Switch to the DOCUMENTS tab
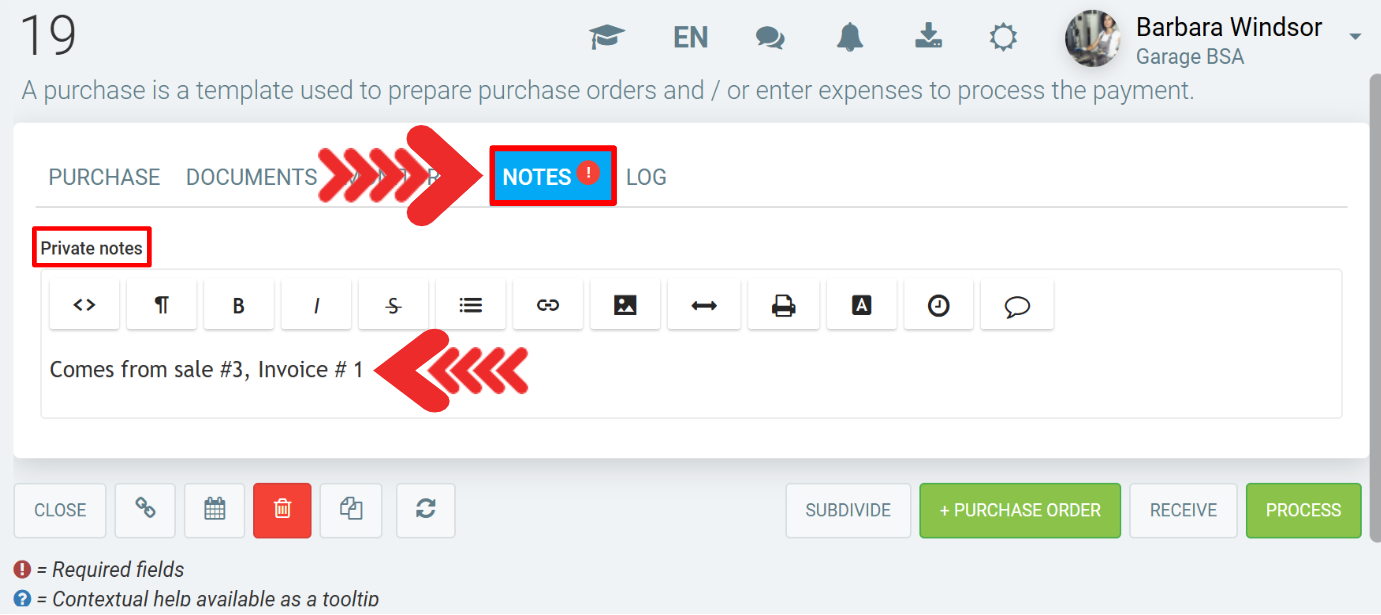 [252, 177]
